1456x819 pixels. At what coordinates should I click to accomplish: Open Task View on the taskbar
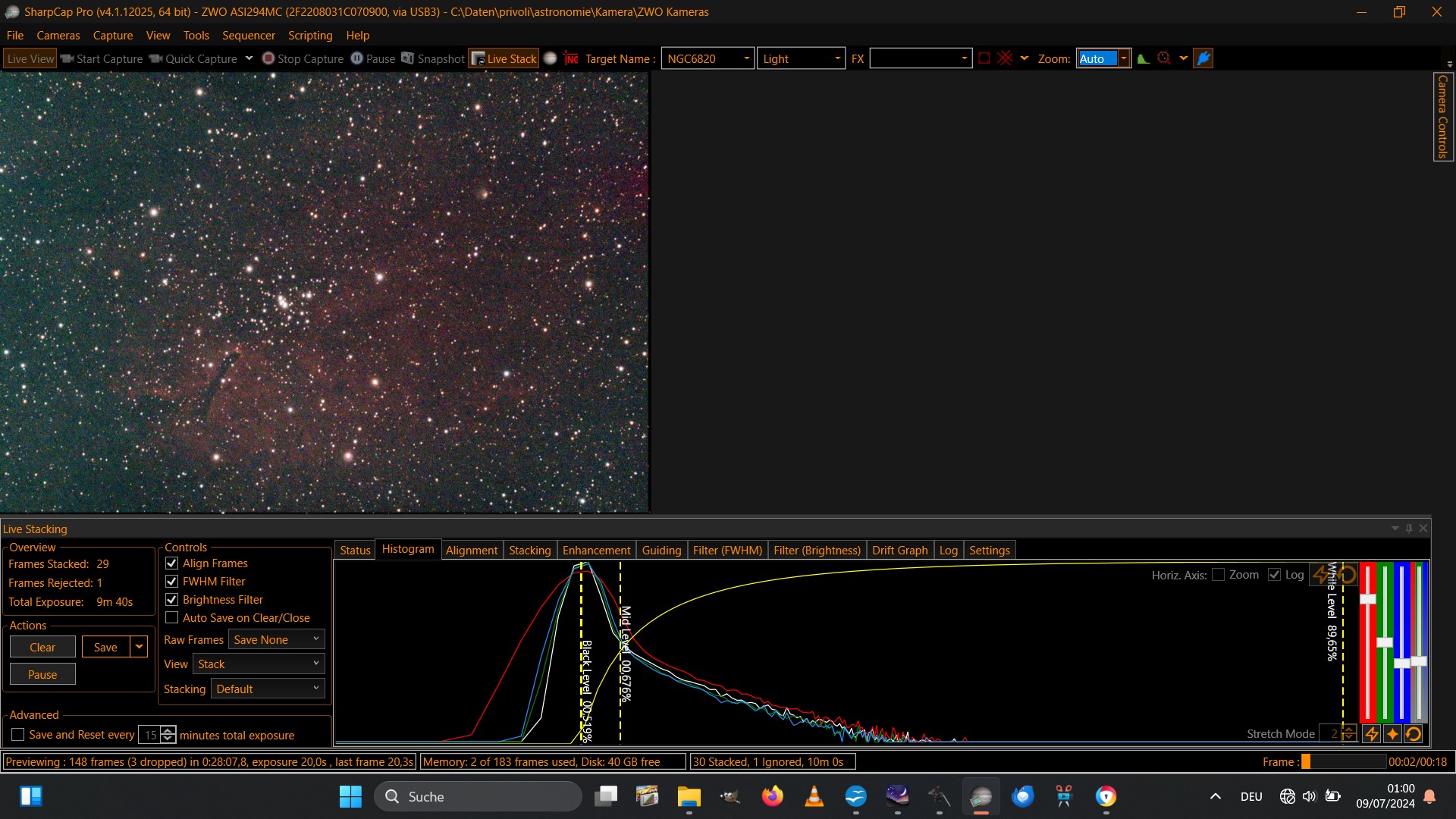coord(606,796)
